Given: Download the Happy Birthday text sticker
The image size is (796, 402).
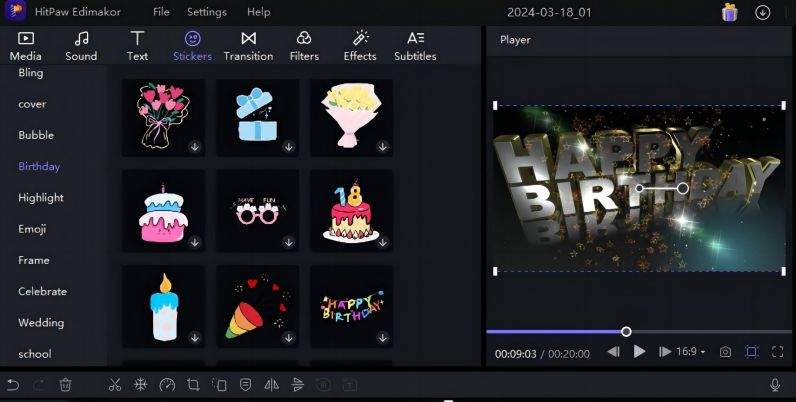Looking at the screenshot, I should point(382,337).
